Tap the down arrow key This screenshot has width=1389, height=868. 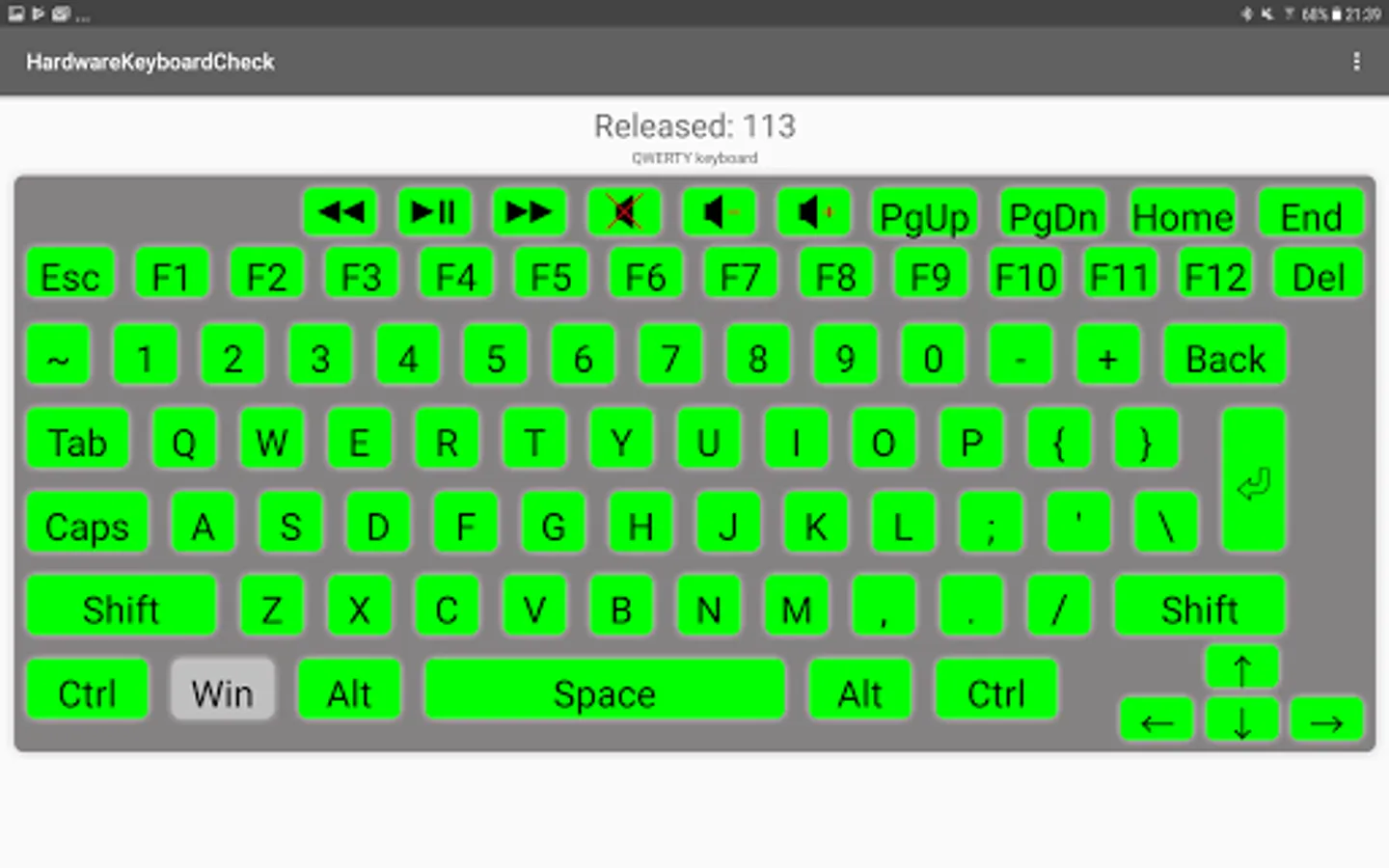tap(1242, 720)
